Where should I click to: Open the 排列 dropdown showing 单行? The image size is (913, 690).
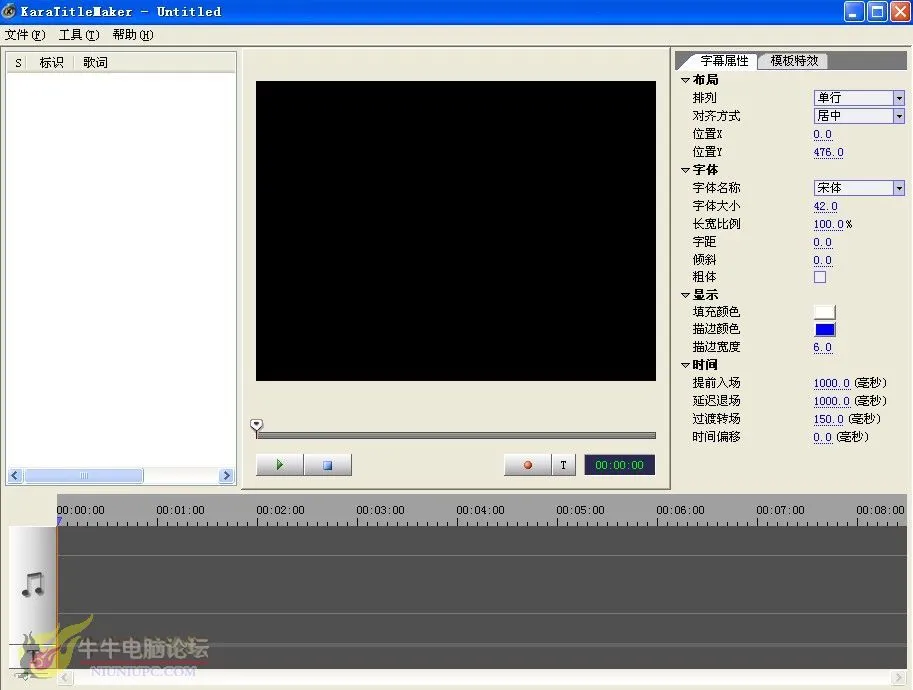point(898,98)
